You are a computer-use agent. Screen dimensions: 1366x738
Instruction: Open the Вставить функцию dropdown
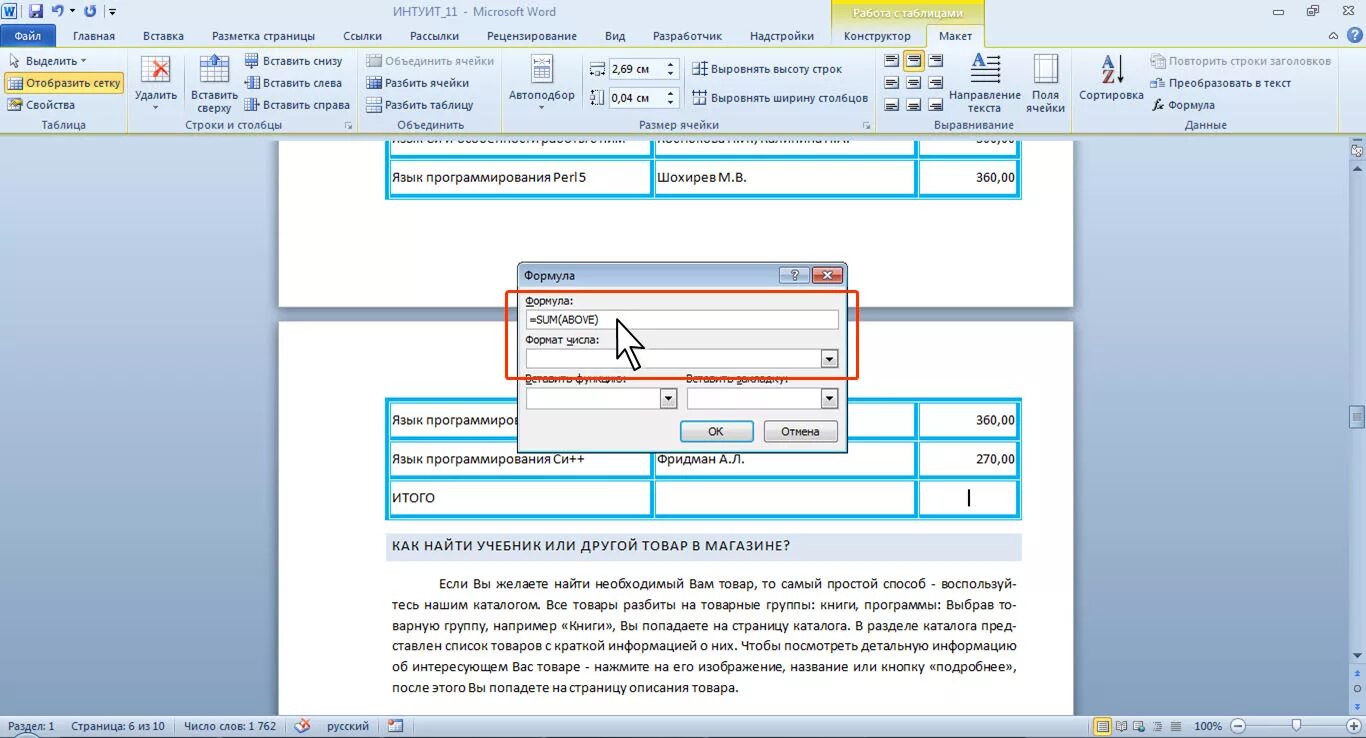[x=668, y=399]
